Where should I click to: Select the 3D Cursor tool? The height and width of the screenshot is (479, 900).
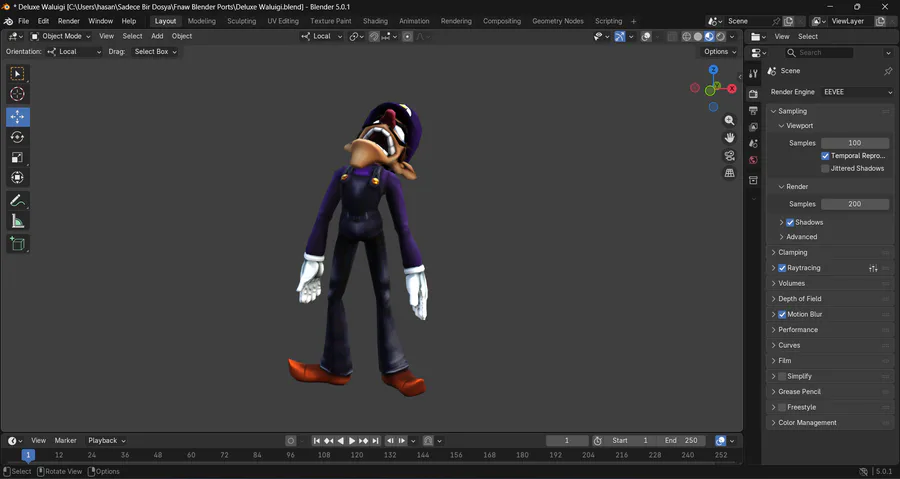click(17, 94)
